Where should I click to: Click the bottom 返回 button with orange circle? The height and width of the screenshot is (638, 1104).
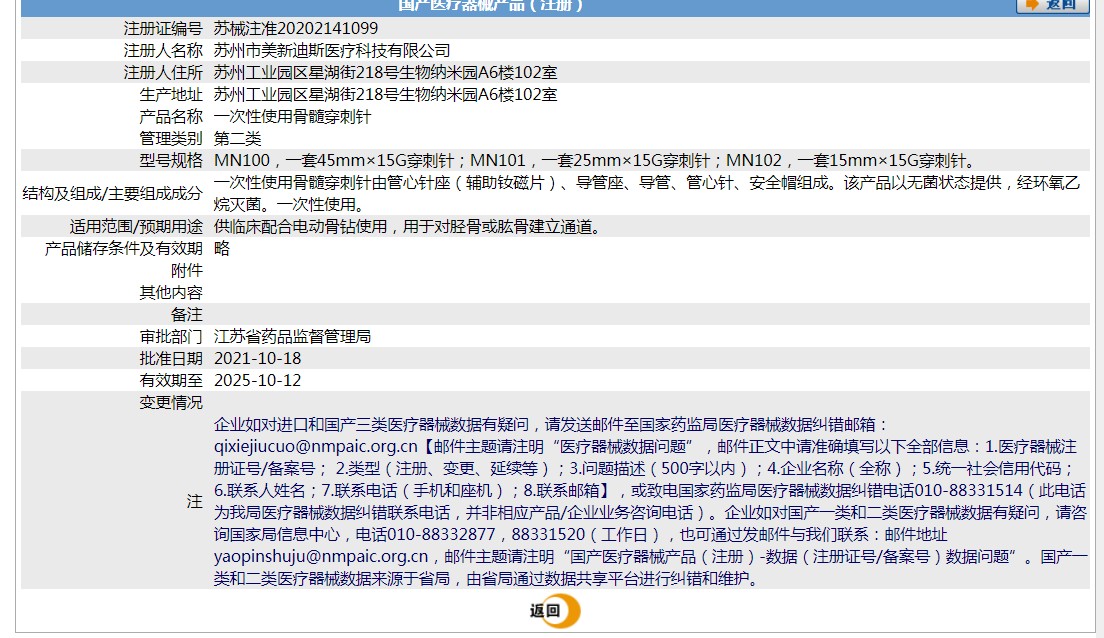555,611
